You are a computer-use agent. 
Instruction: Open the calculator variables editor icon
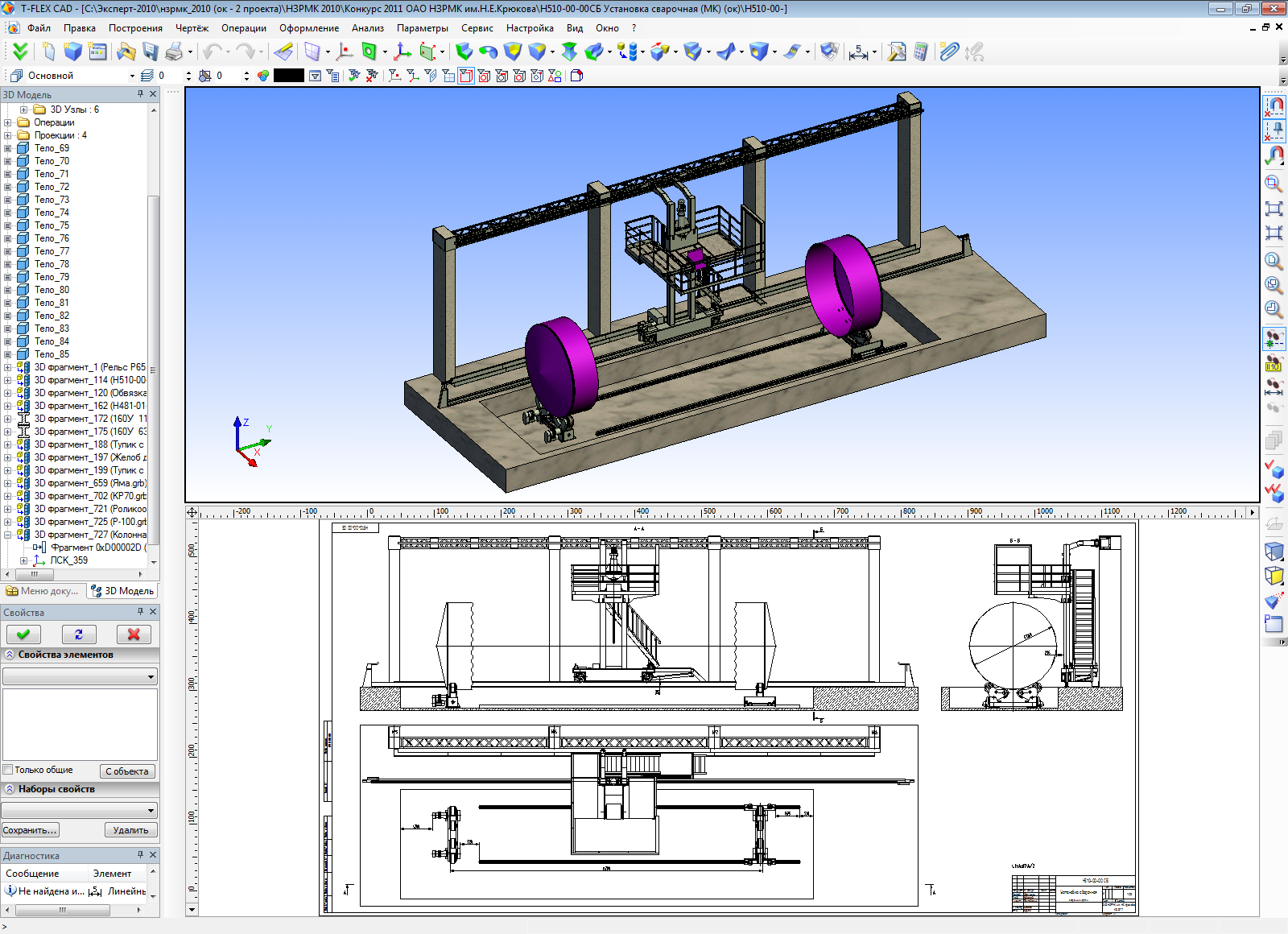pos(920,52)
